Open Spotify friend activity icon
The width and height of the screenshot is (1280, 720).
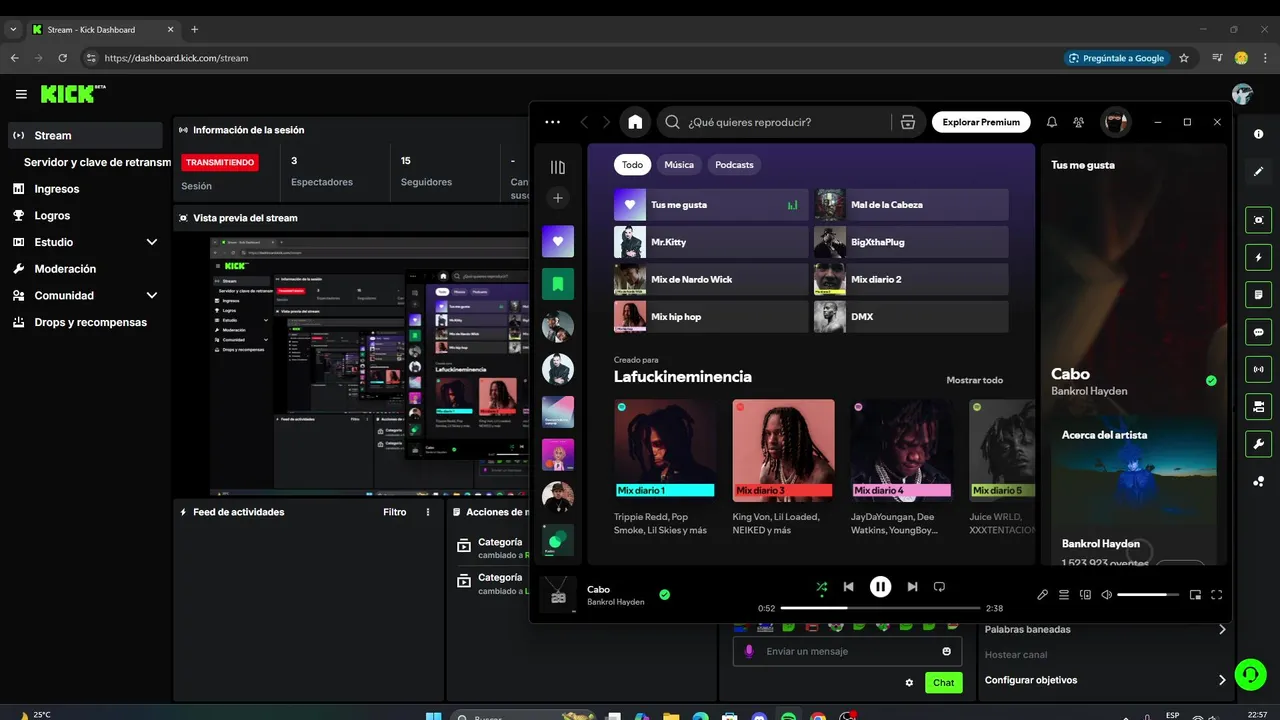click(x=1079, y=122)
